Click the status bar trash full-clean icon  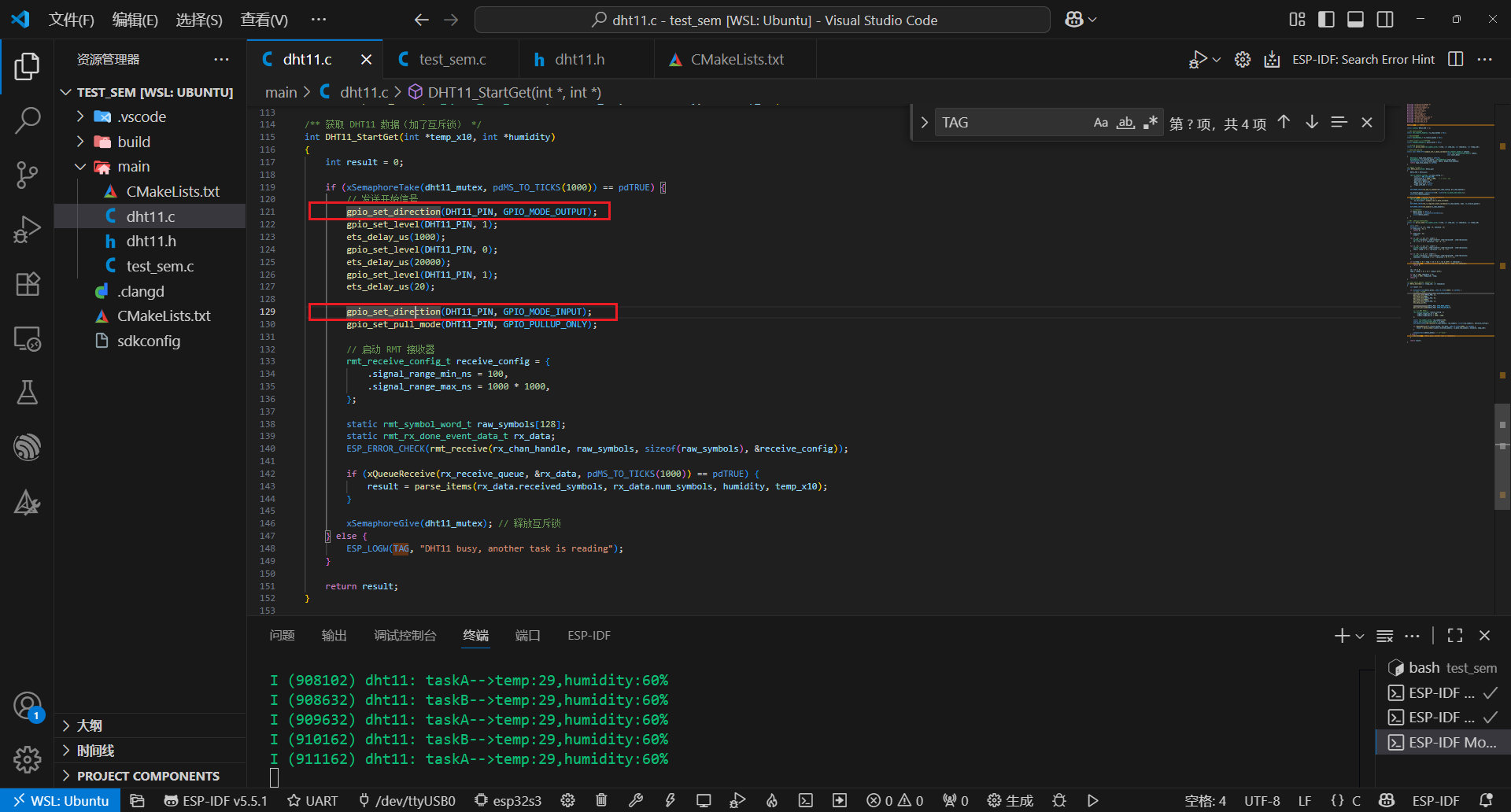click(601, 800)
